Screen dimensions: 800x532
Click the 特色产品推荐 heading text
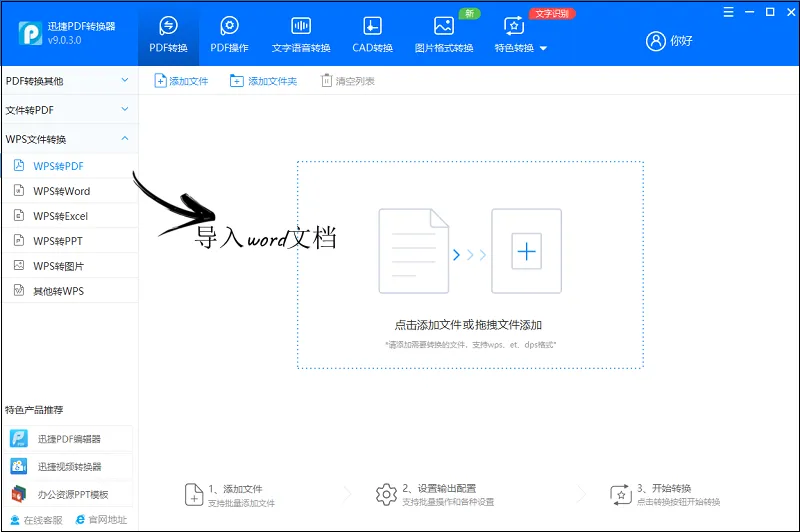click(34, 410)
